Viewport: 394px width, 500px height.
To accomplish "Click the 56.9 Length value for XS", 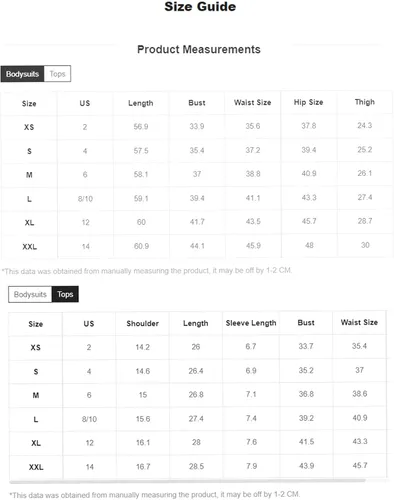I will point(141,127).
